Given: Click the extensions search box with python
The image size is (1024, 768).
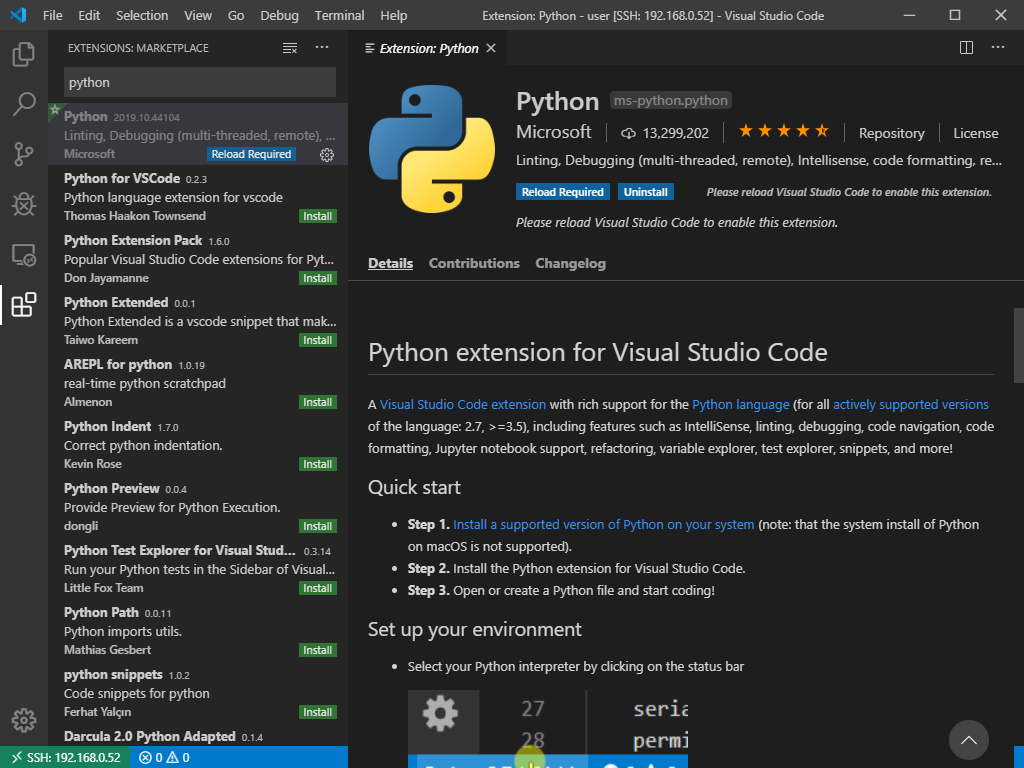Looking at the screenshot, I should (x=200, y=82).
